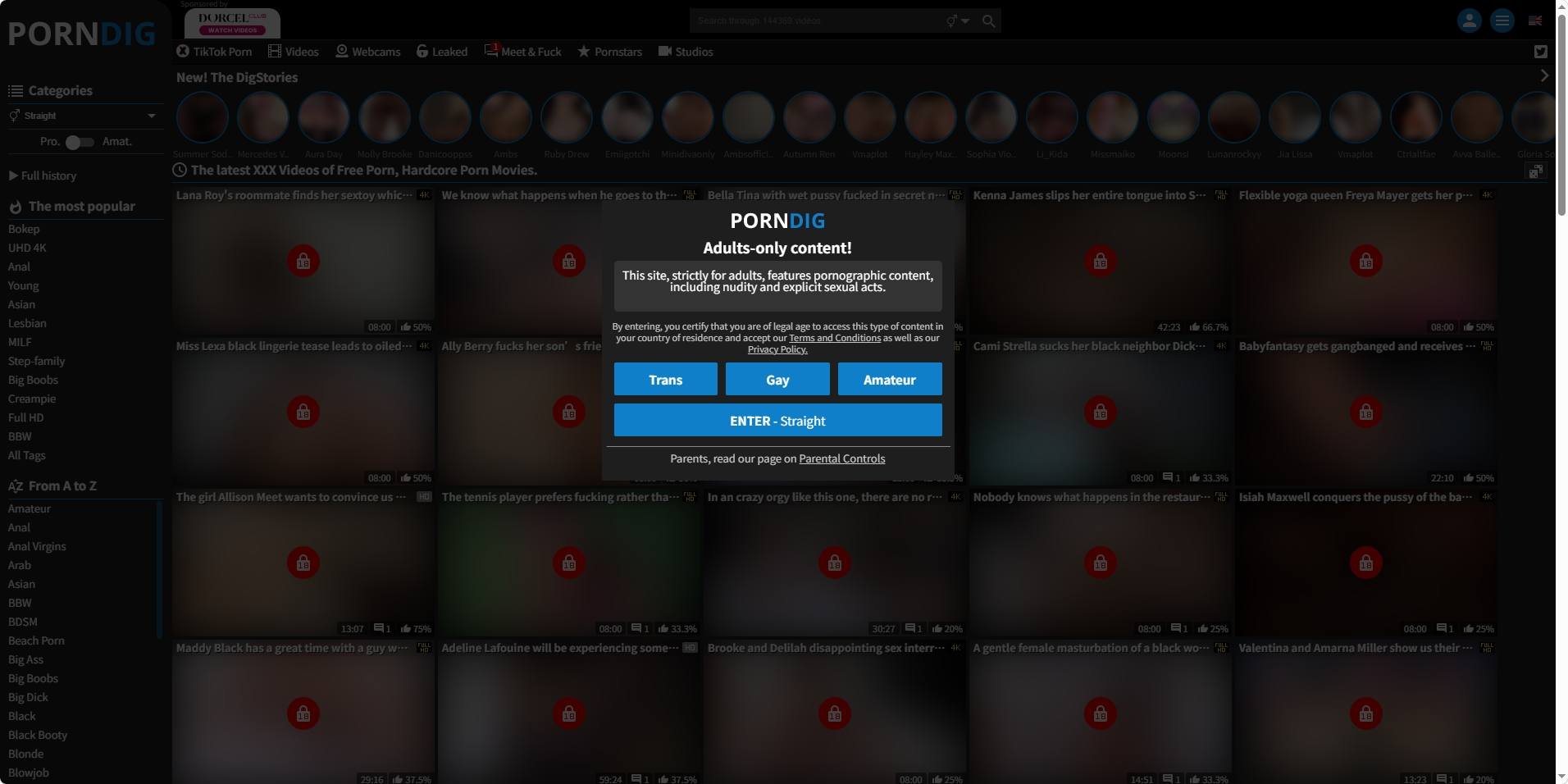
Task: Open the Leaked menu item
Action: (x=442, y=52)
